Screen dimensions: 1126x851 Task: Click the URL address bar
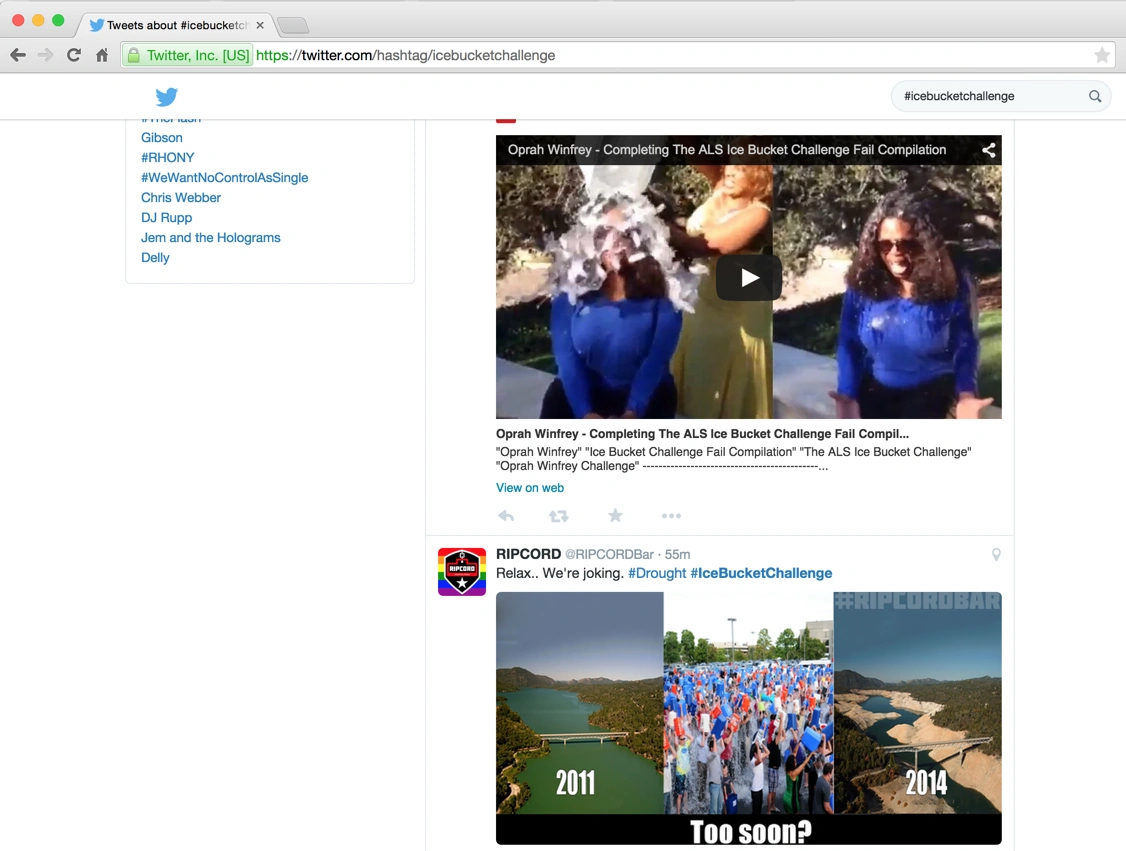point(618,55)
